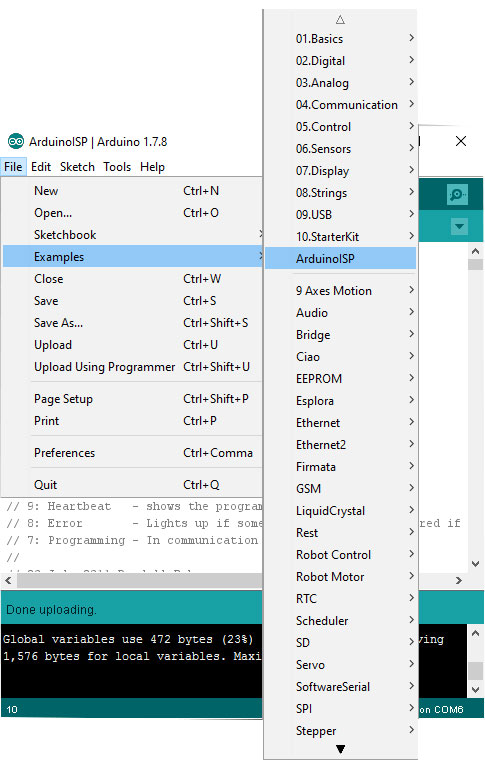Open the tab options dropdown arrow

[x=459, y=226]
